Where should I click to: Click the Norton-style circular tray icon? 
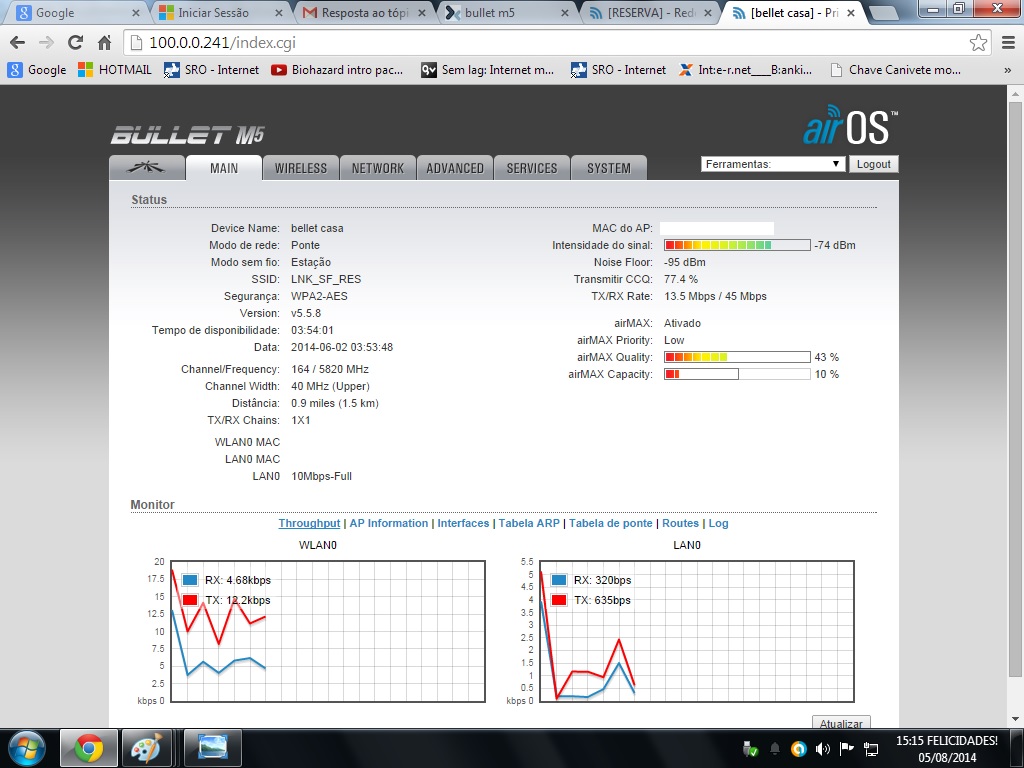coord(798,749)
